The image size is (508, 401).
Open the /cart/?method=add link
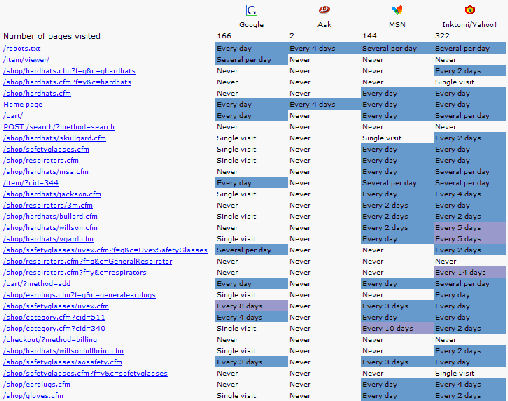point(37,284)
